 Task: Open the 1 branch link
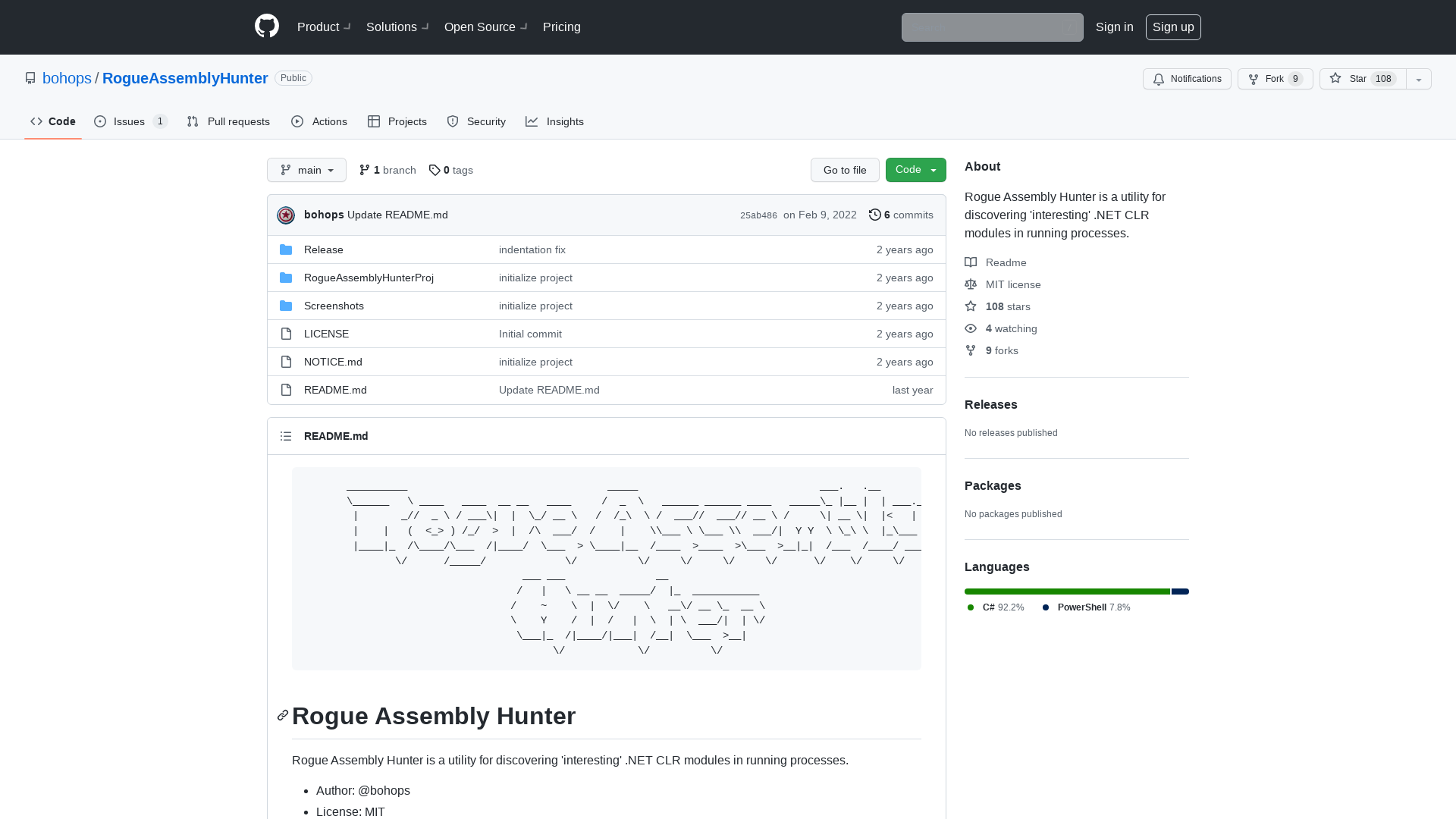pyautogui.click(x=388, y=170)
